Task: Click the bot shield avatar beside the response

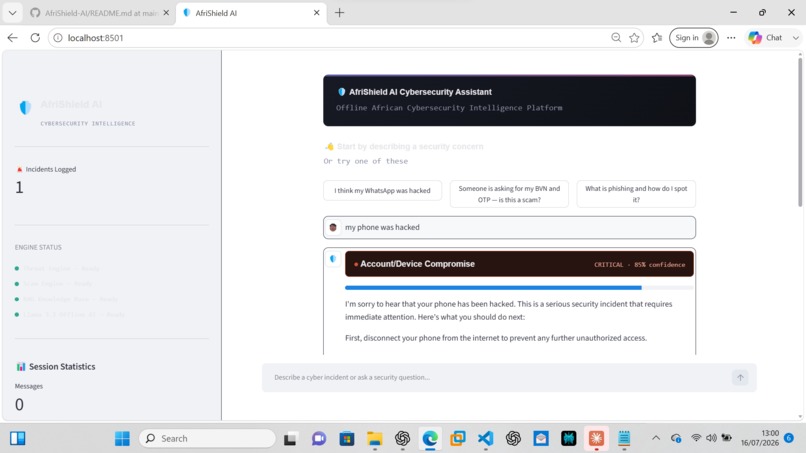Action: pyautogui.click(x=333, y=259)
